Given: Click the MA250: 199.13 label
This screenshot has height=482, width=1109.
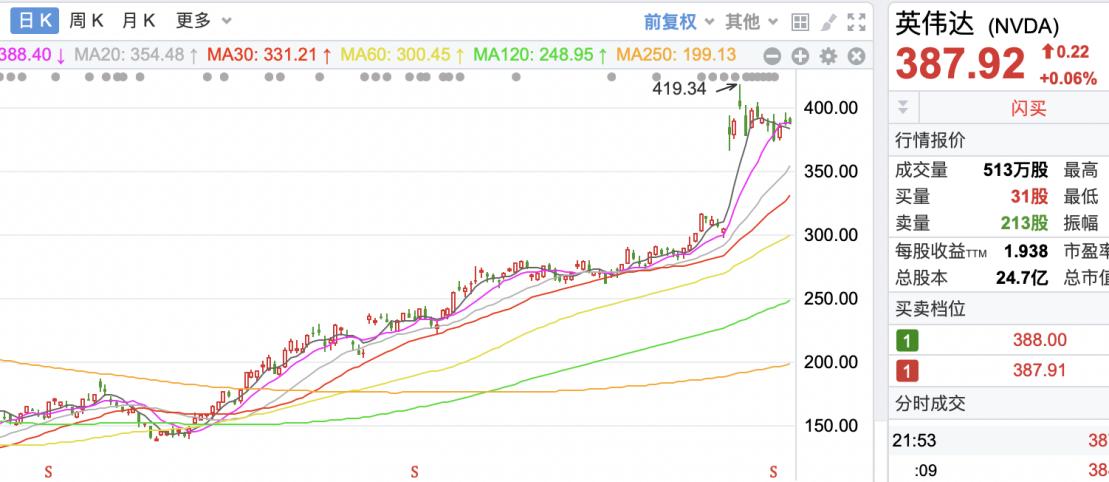Looking at the screenshot, I should tap(676, 54).
